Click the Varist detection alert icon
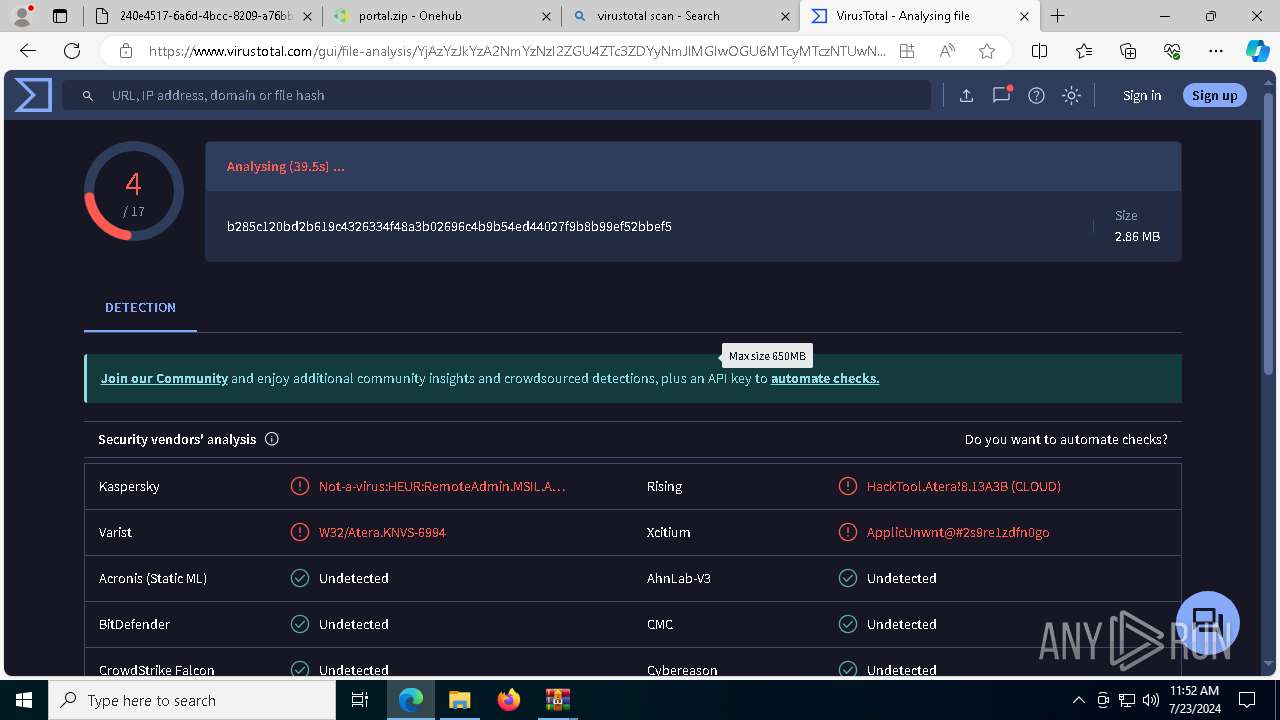The height and width of the screenshot is (720, 1280). tap(299, 532)
